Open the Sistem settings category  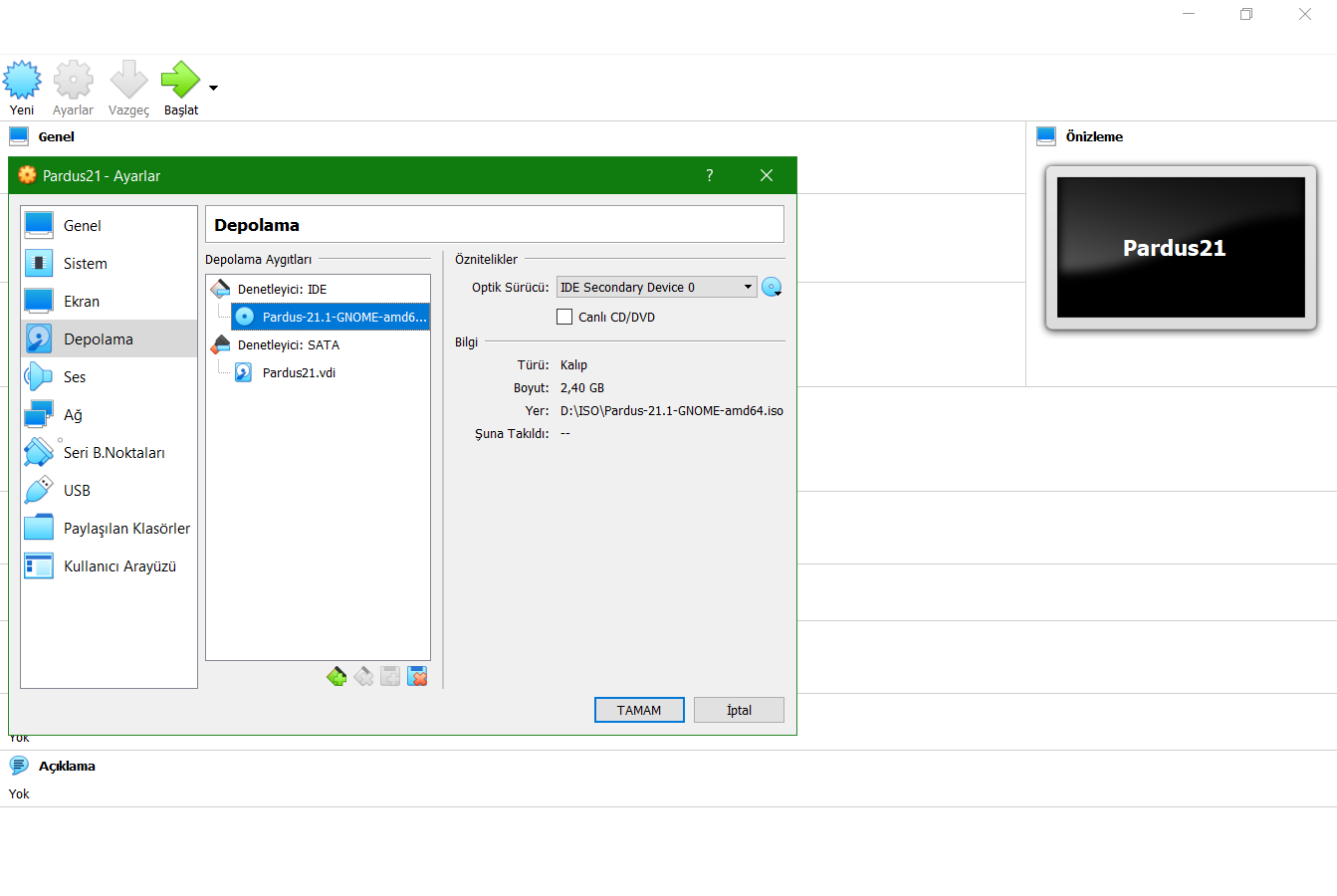point(110,264)
